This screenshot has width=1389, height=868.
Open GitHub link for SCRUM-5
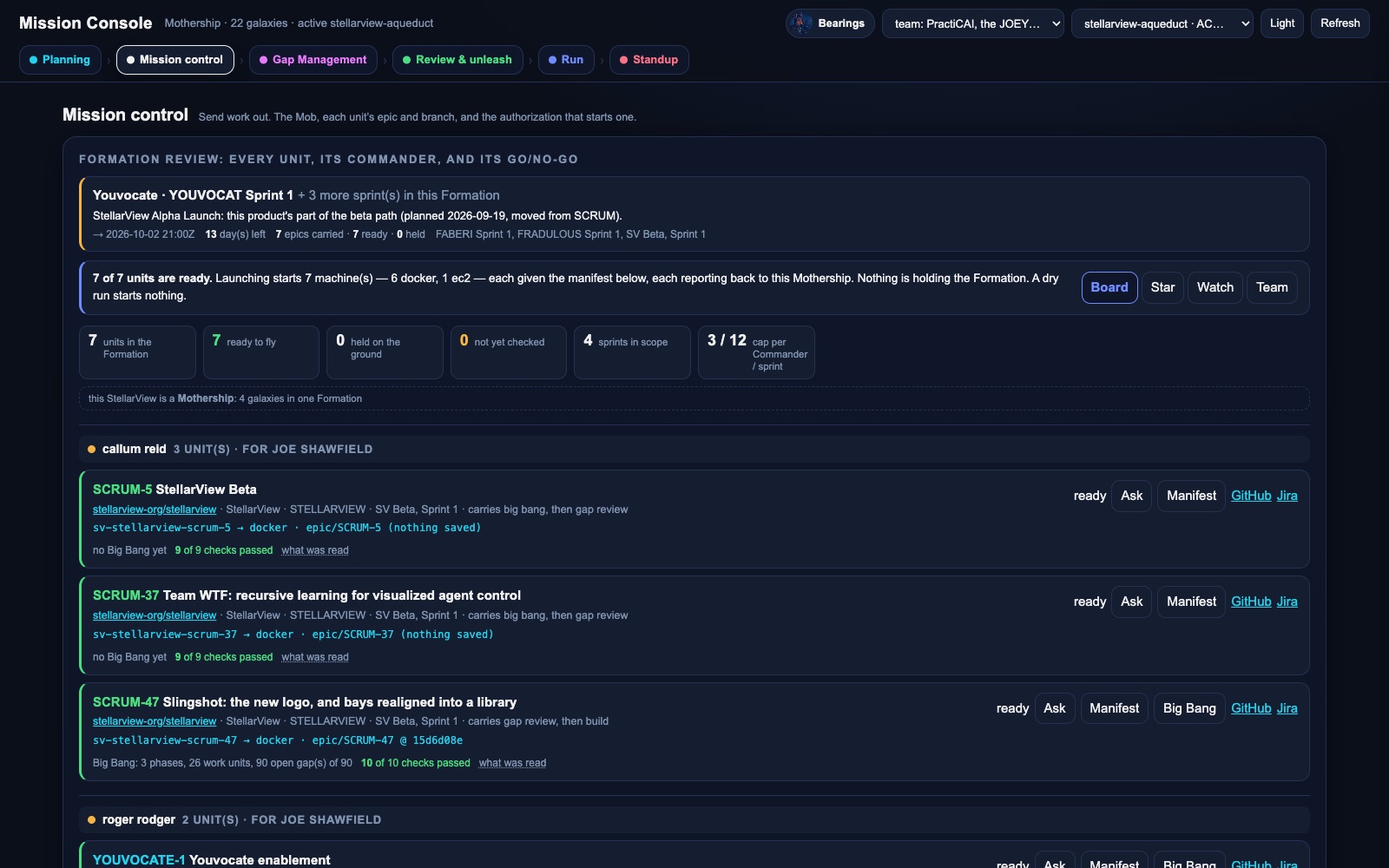(x=1251, y=496)
